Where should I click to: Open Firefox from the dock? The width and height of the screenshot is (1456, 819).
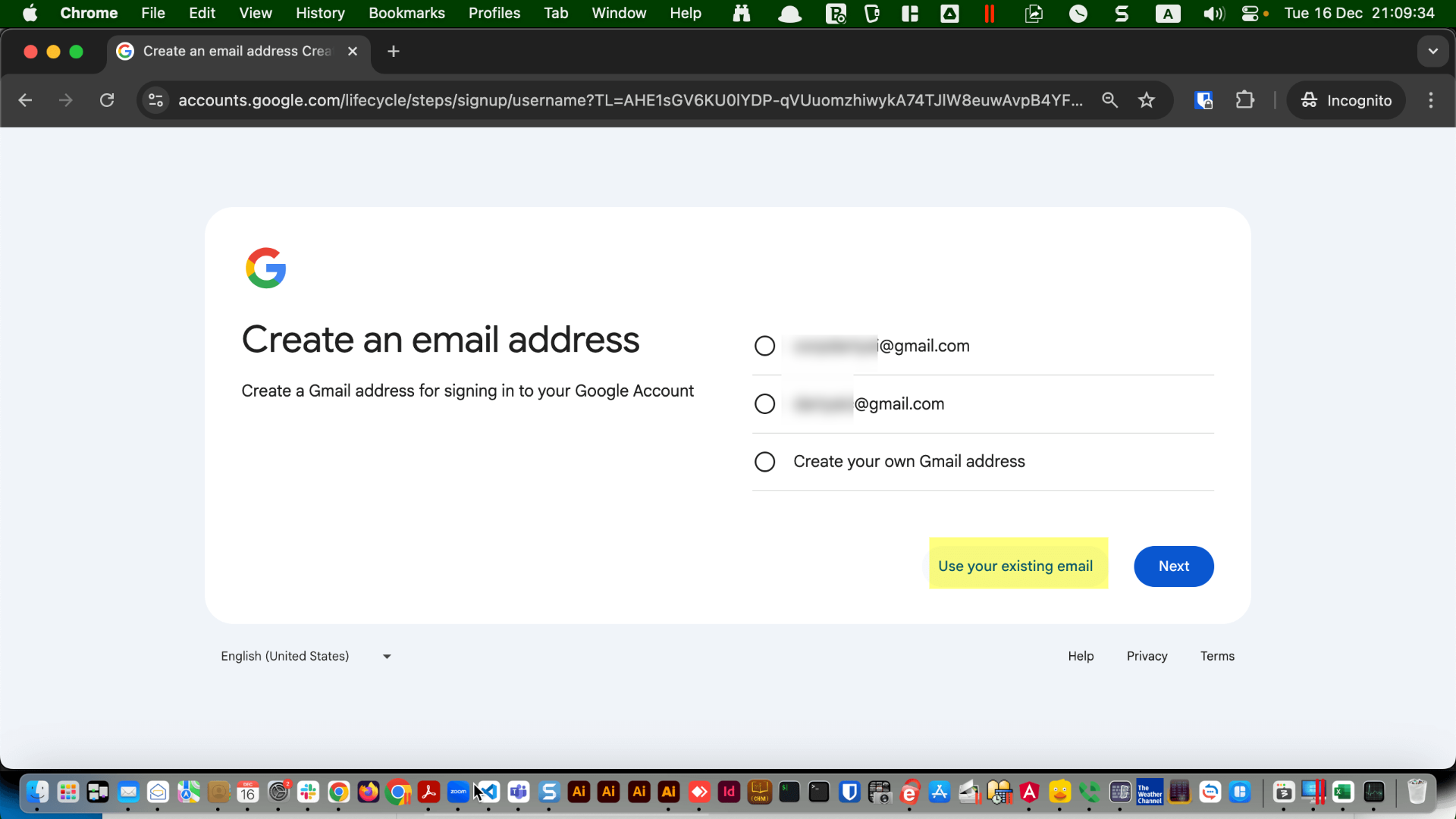click(x=368, y=792)
